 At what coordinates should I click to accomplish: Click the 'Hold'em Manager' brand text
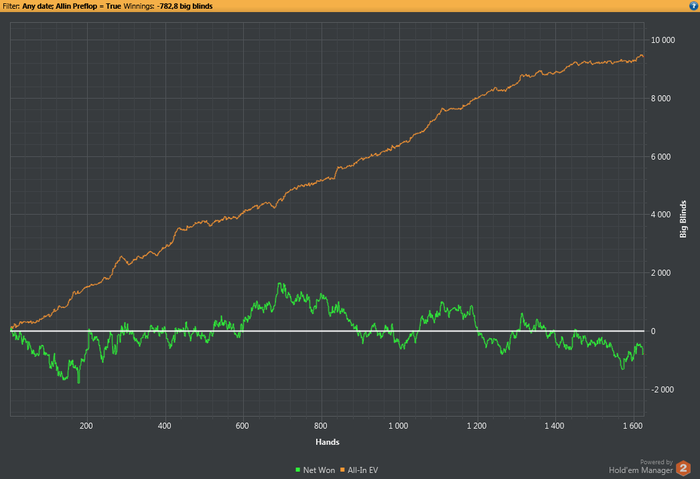click(641, 470)
